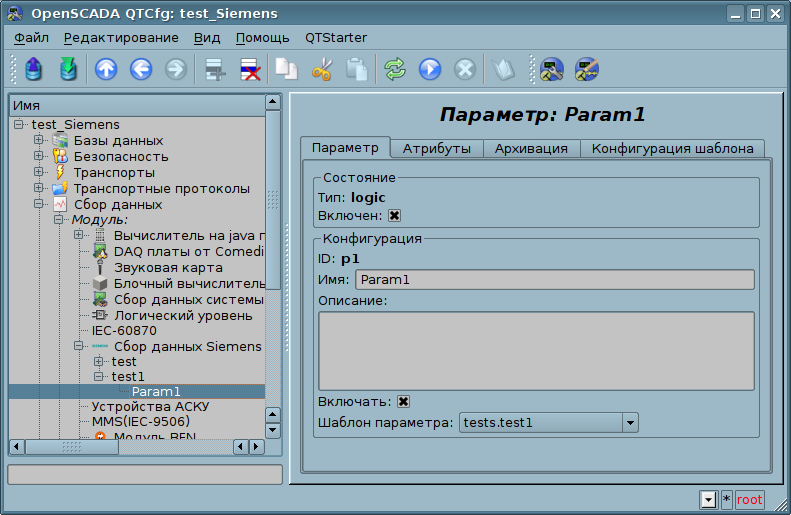Expand the 'Базы данных' tree node
This screenshot has width=791, height=515.
[x=39, y=140]
